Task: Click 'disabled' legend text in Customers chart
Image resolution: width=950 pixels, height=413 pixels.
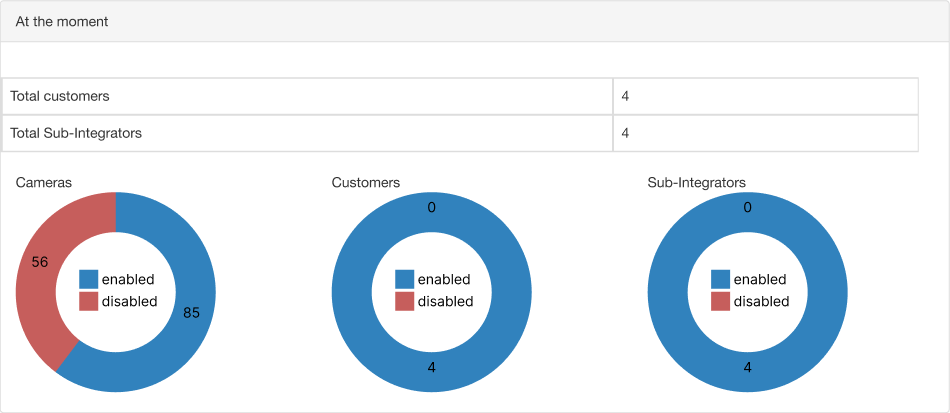Action: [446, 301]
